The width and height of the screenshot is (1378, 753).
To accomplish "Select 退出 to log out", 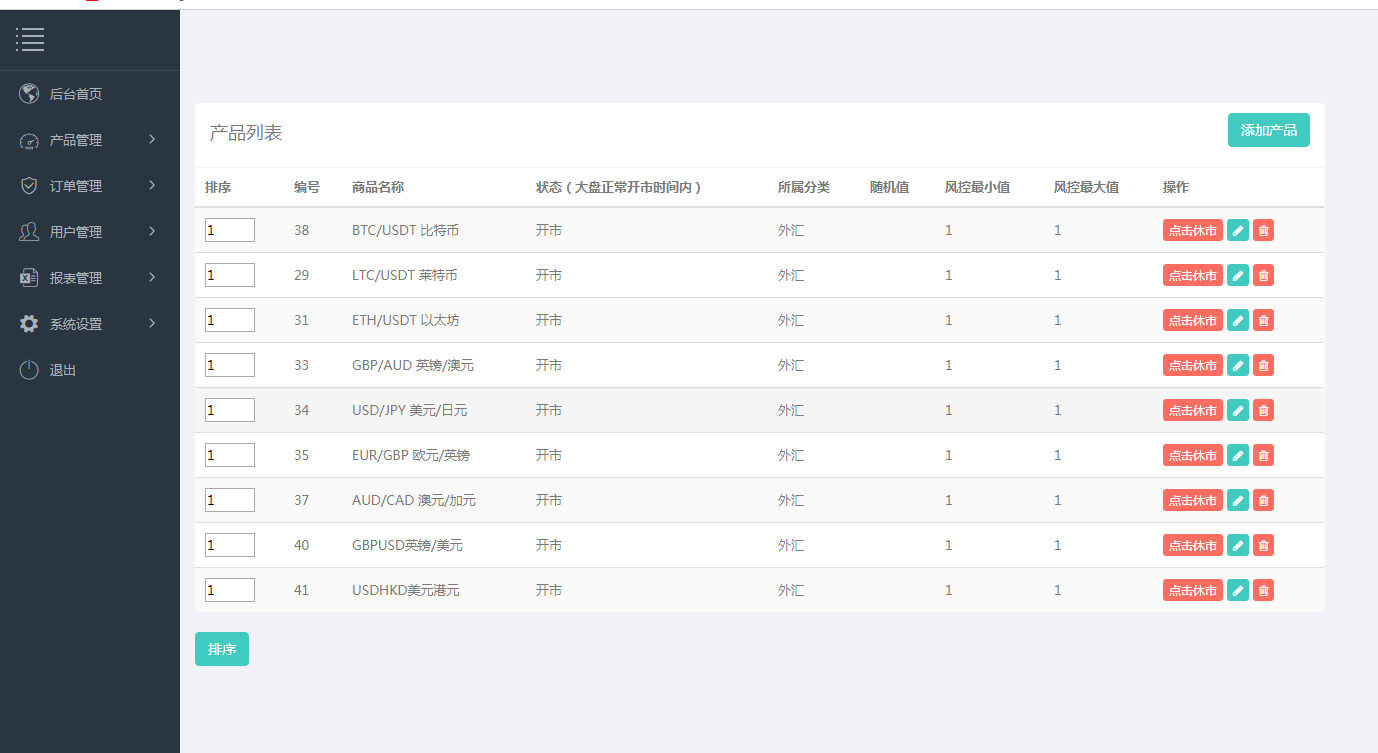I will [x=90, y=370].
